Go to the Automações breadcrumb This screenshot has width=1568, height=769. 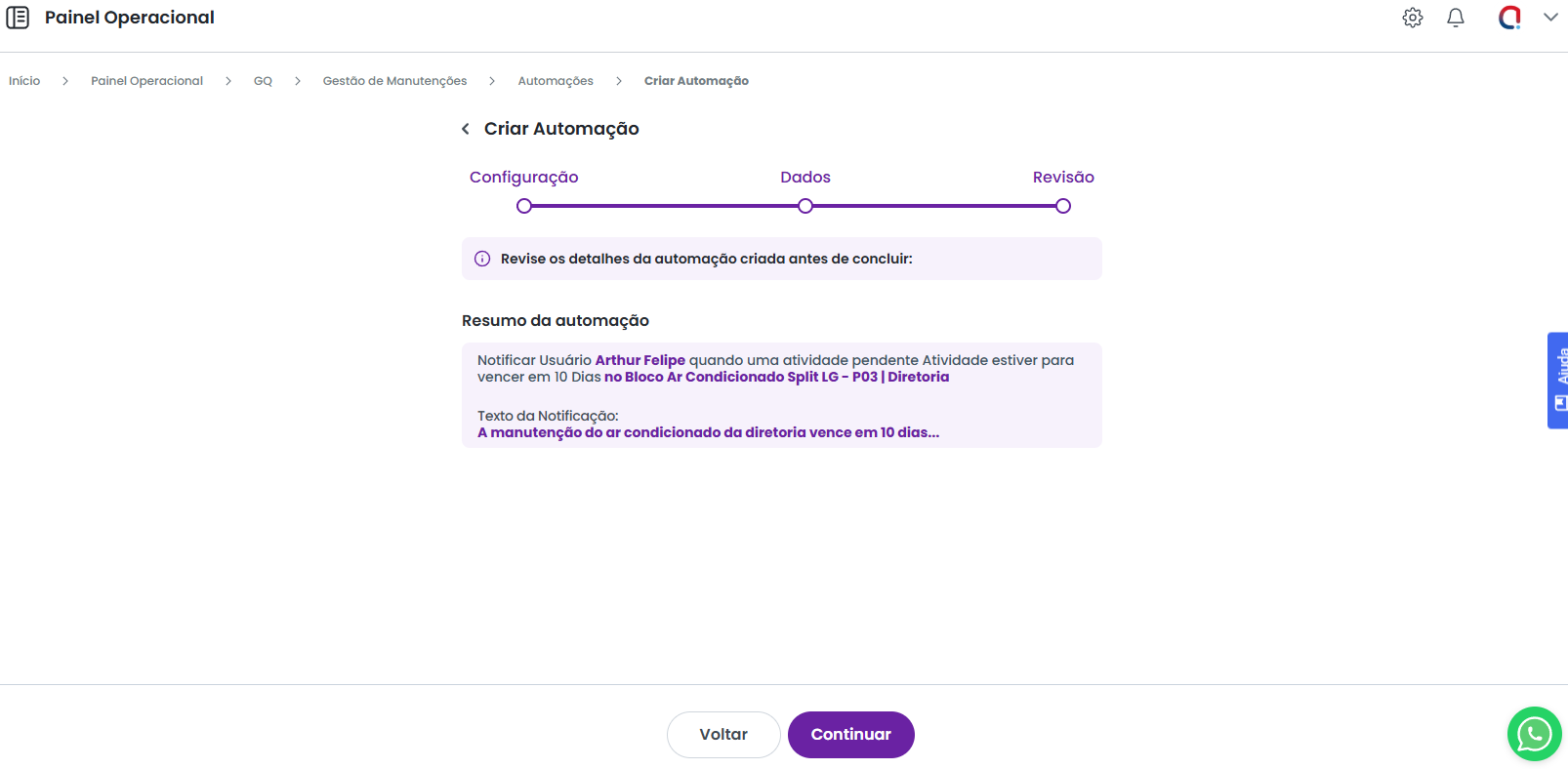click(x=556, y=81)
